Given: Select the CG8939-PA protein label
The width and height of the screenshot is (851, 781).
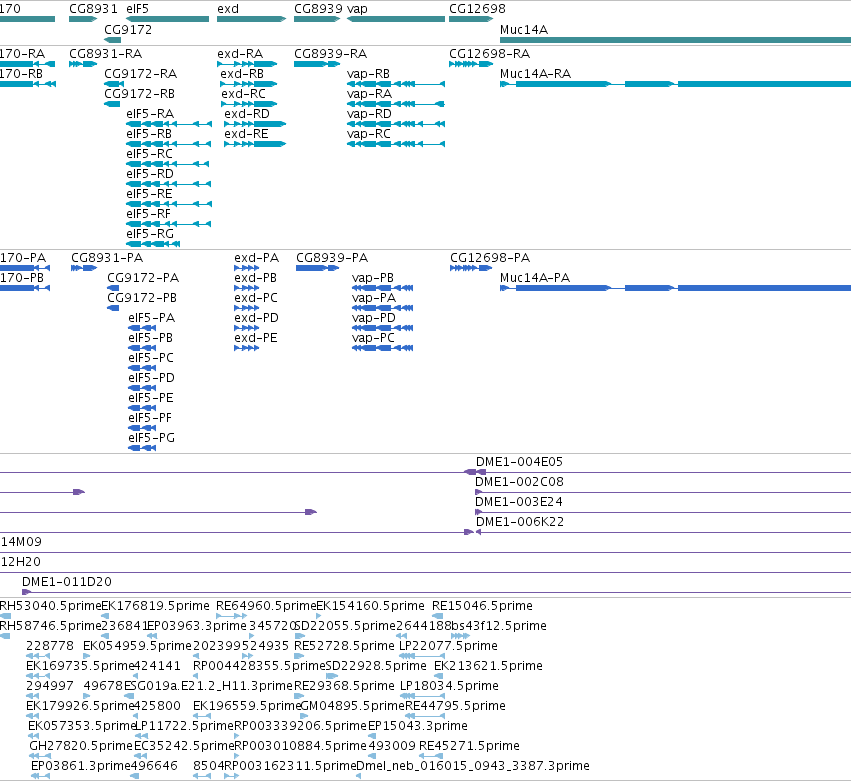Looking at the screenshot, I should pyautogui.click(x=332, y=258).
